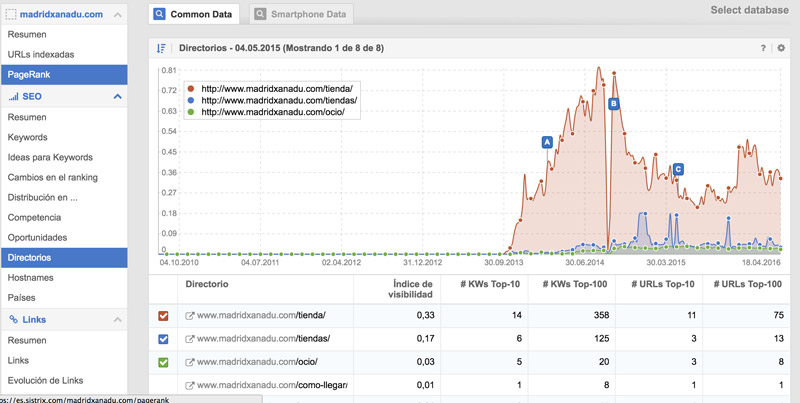Uncheck the blue /tiendas/ row checkbox
The image size is (800, 403).
163,339
